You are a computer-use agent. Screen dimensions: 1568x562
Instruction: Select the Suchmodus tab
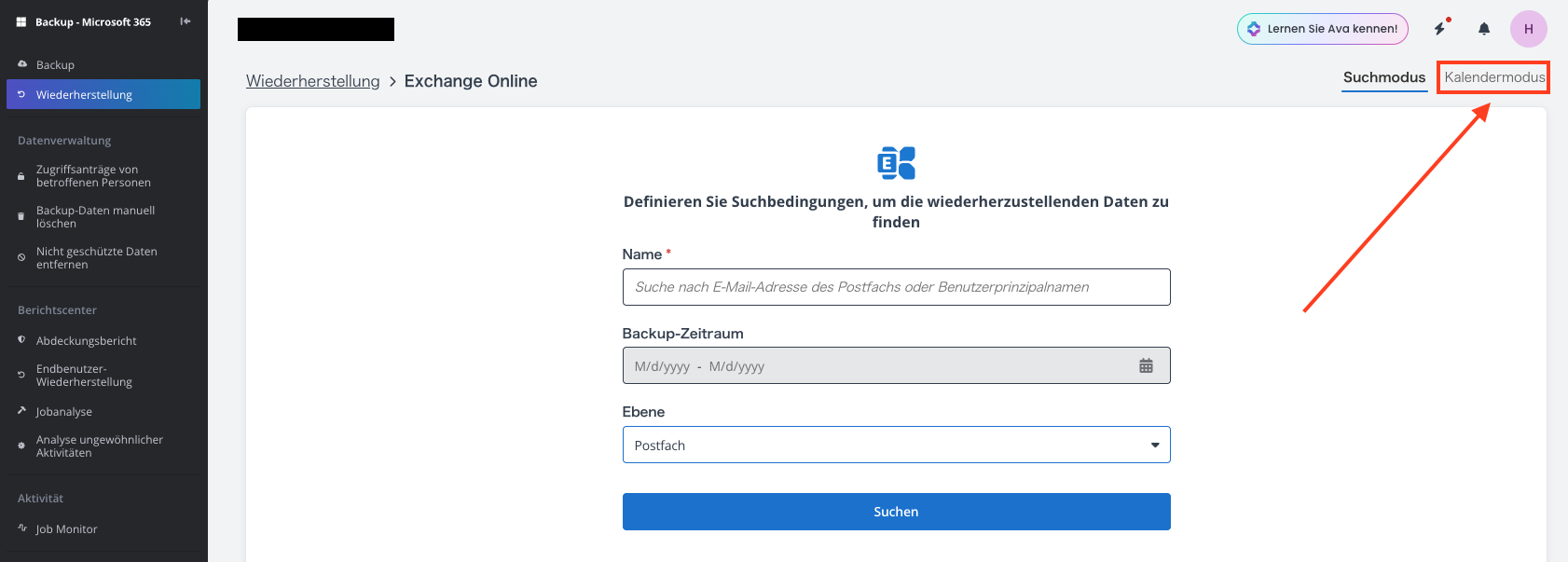[1384, 77]
